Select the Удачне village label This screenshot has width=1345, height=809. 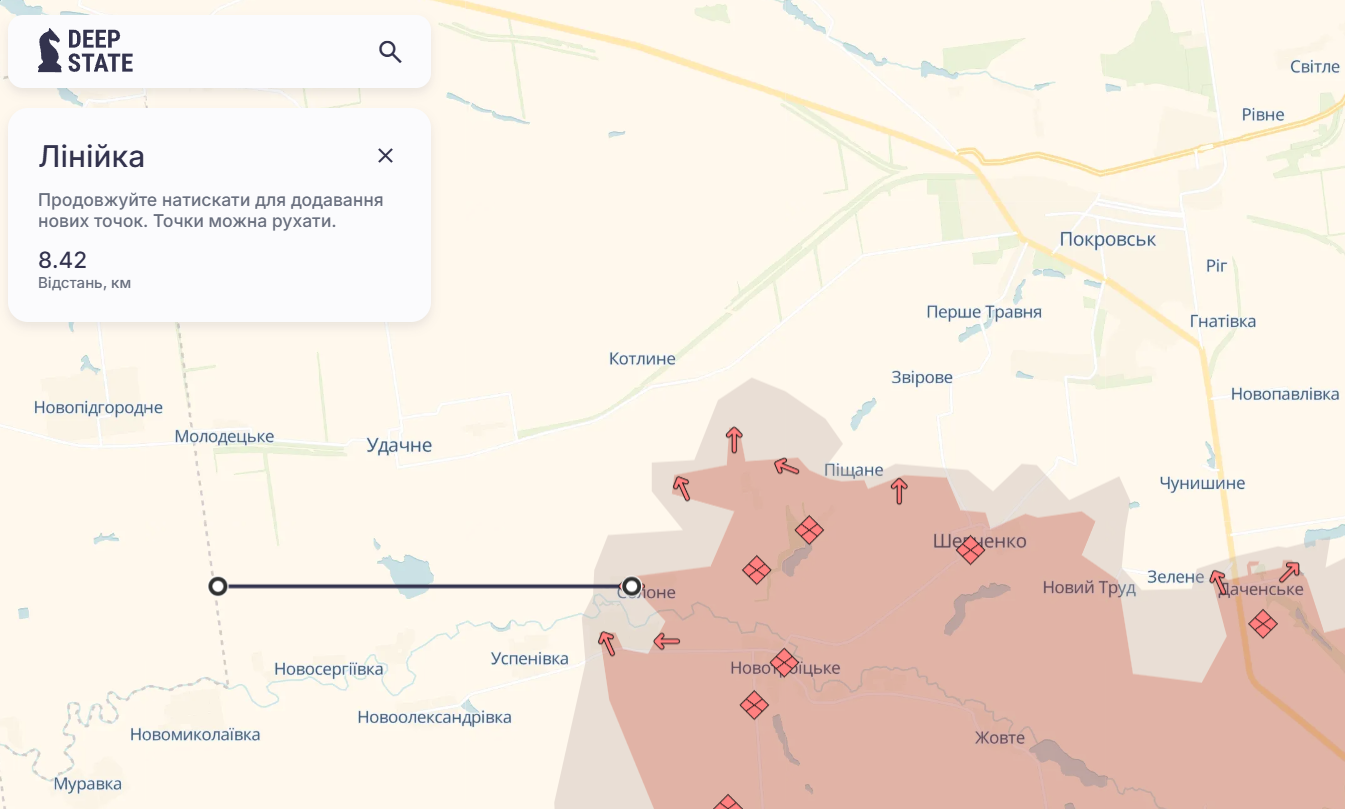[x=399, y=444]
